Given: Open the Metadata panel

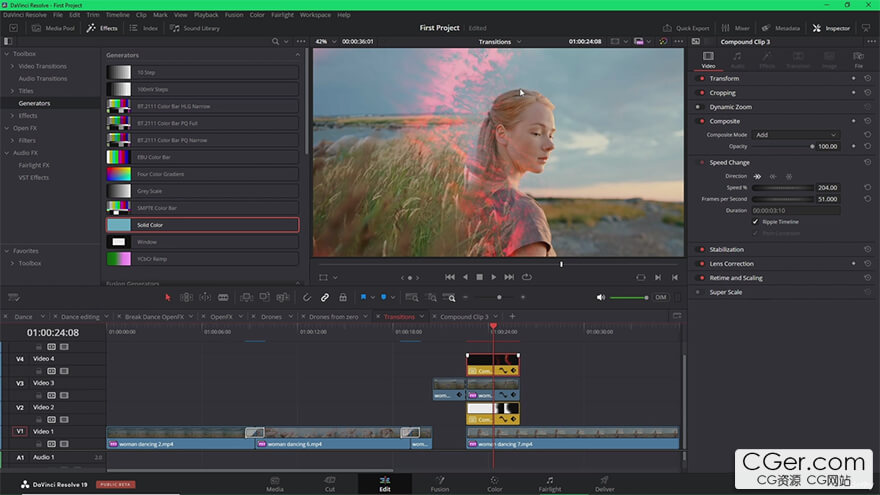Looking at the screenshot, I should point(781,28).
